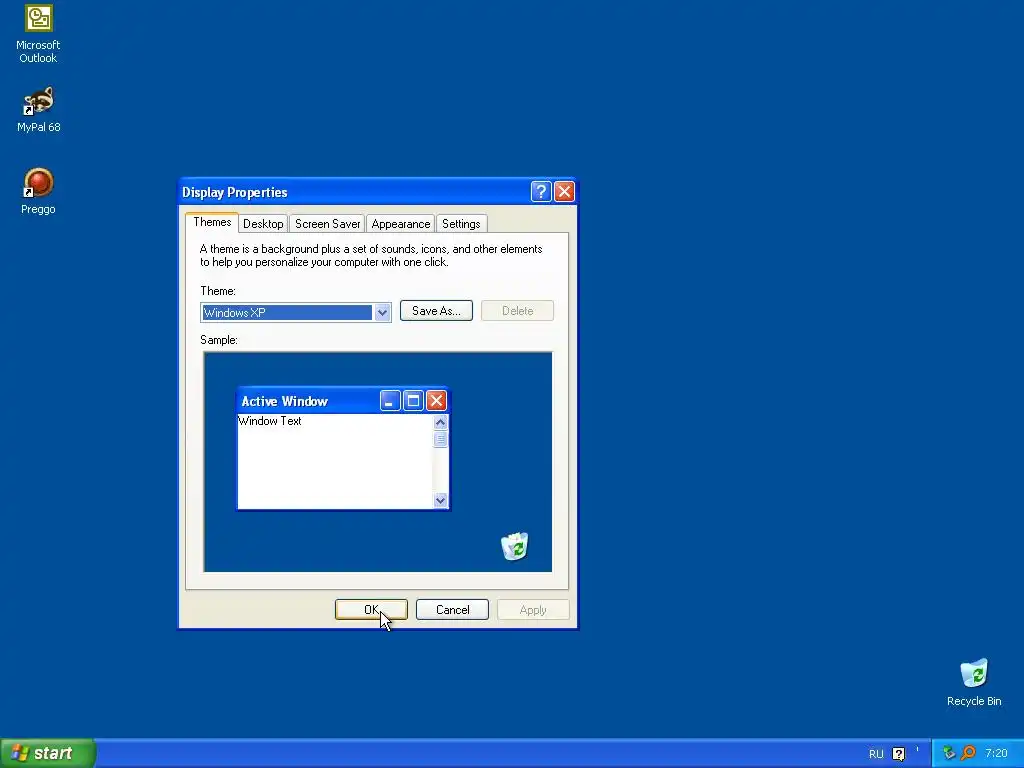Close the Display Properties dialog
Image resolution: width=1024 pixels, height=768 pixels.
click(564, 191)
